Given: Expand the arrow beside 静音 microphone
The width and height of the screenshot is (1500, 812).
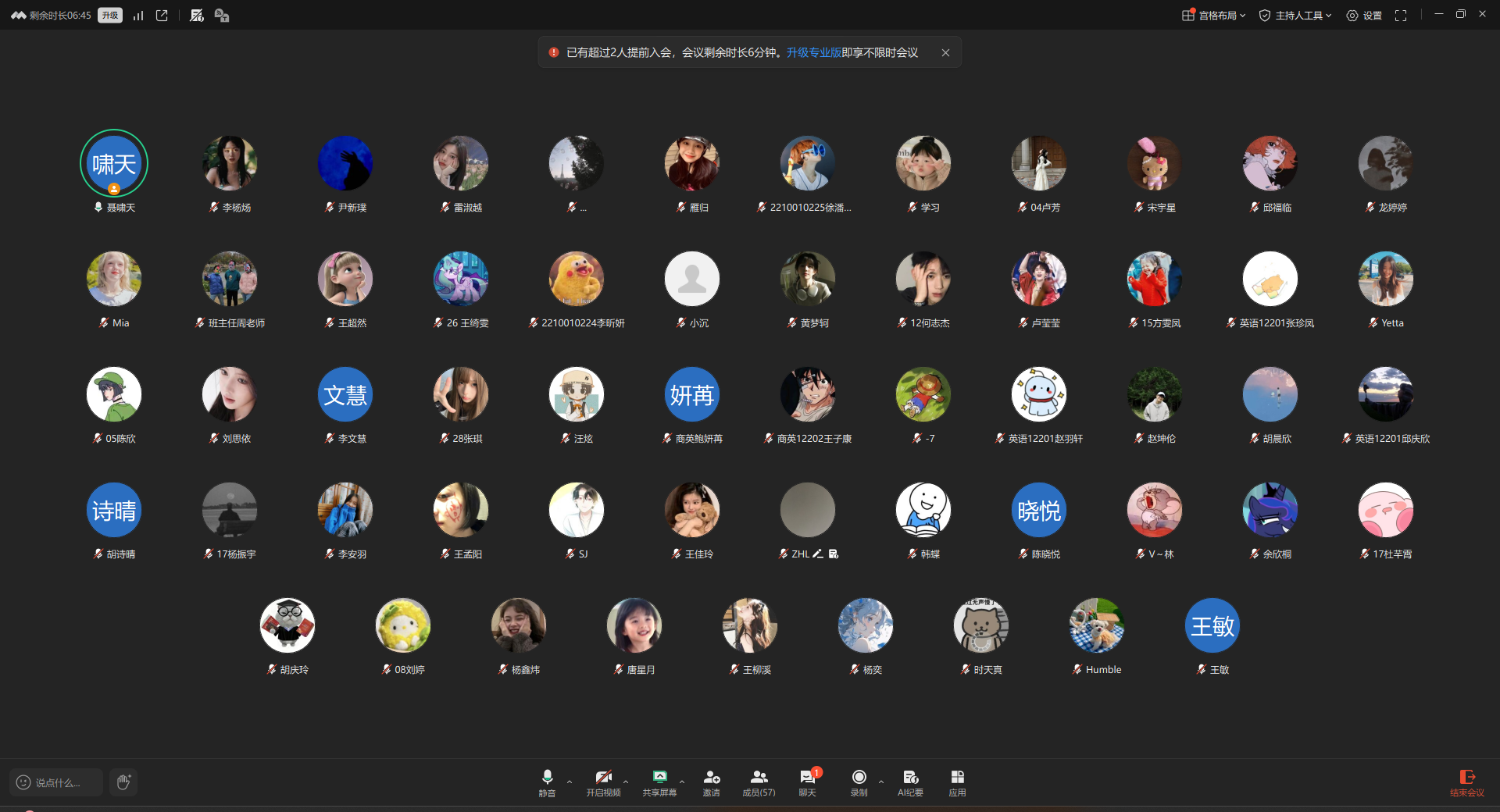Looking at the screenshot, I should tap(570, 782).
